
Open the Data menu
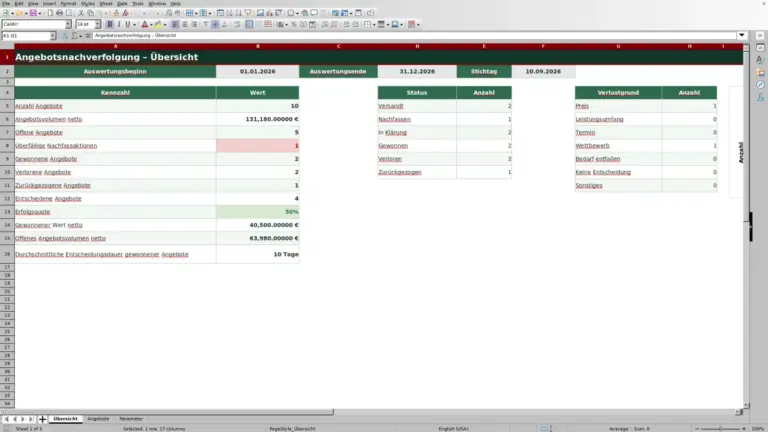122,3
